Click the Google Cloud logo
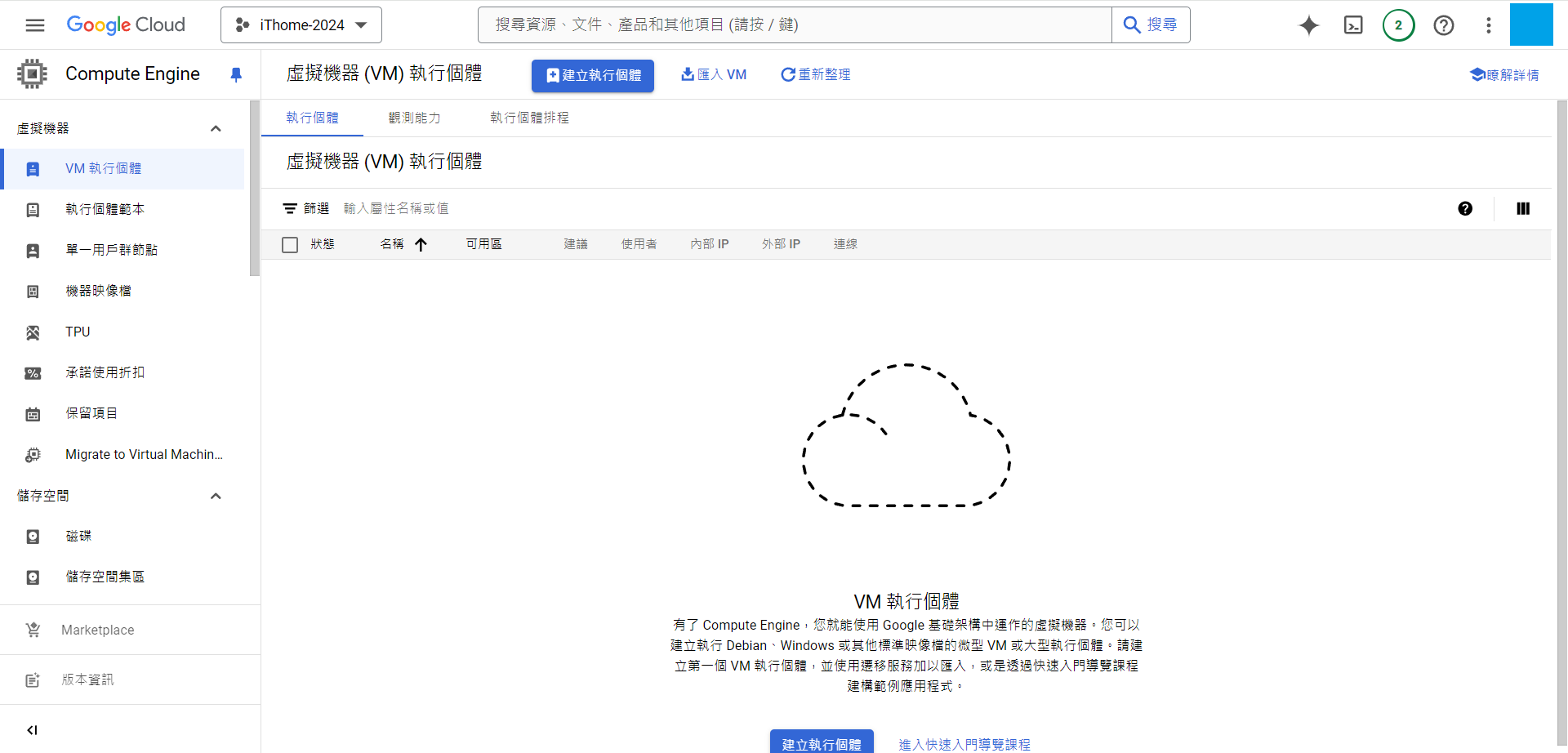Image resolution: width=1568 pixels, height=753 pixels. [126, 25]
